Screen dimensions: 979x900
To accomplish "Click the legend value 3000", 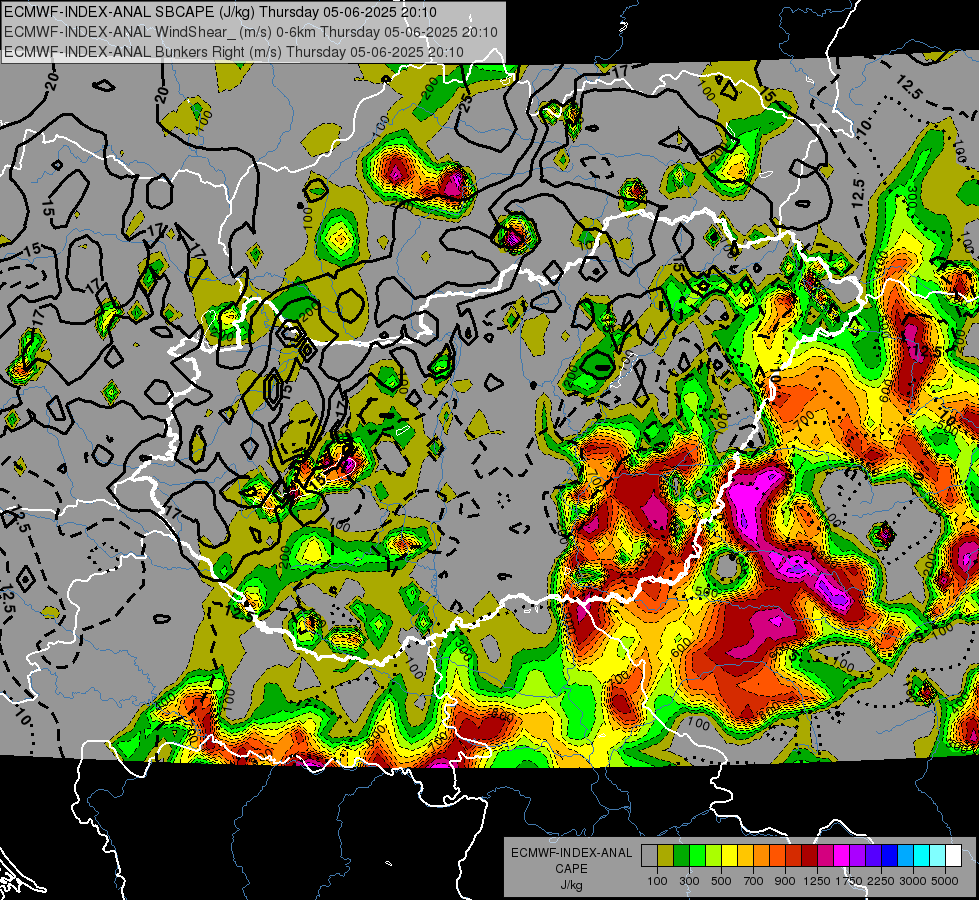I will 913,881.
